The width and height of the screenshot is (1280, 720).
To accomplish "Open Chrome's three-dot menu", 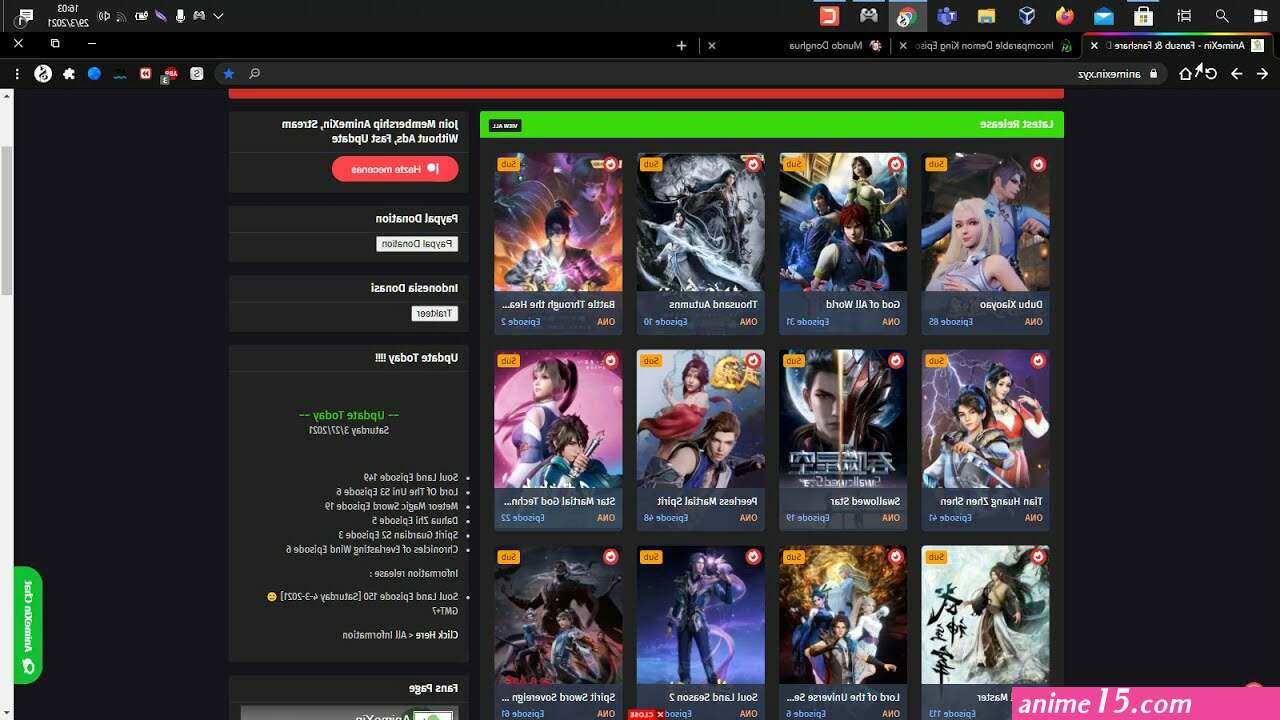I will (17, 73).
